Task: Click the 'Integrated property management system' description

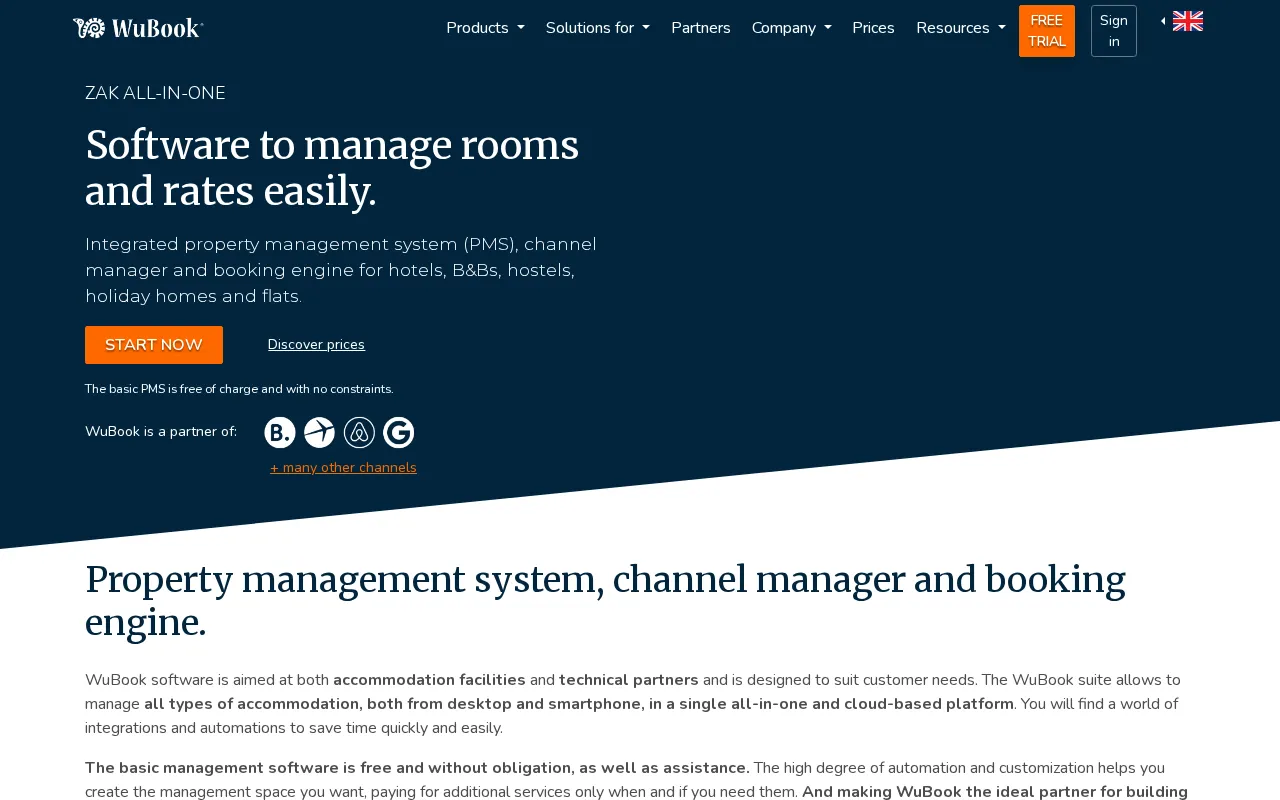Action: click(x=341, y=270)
